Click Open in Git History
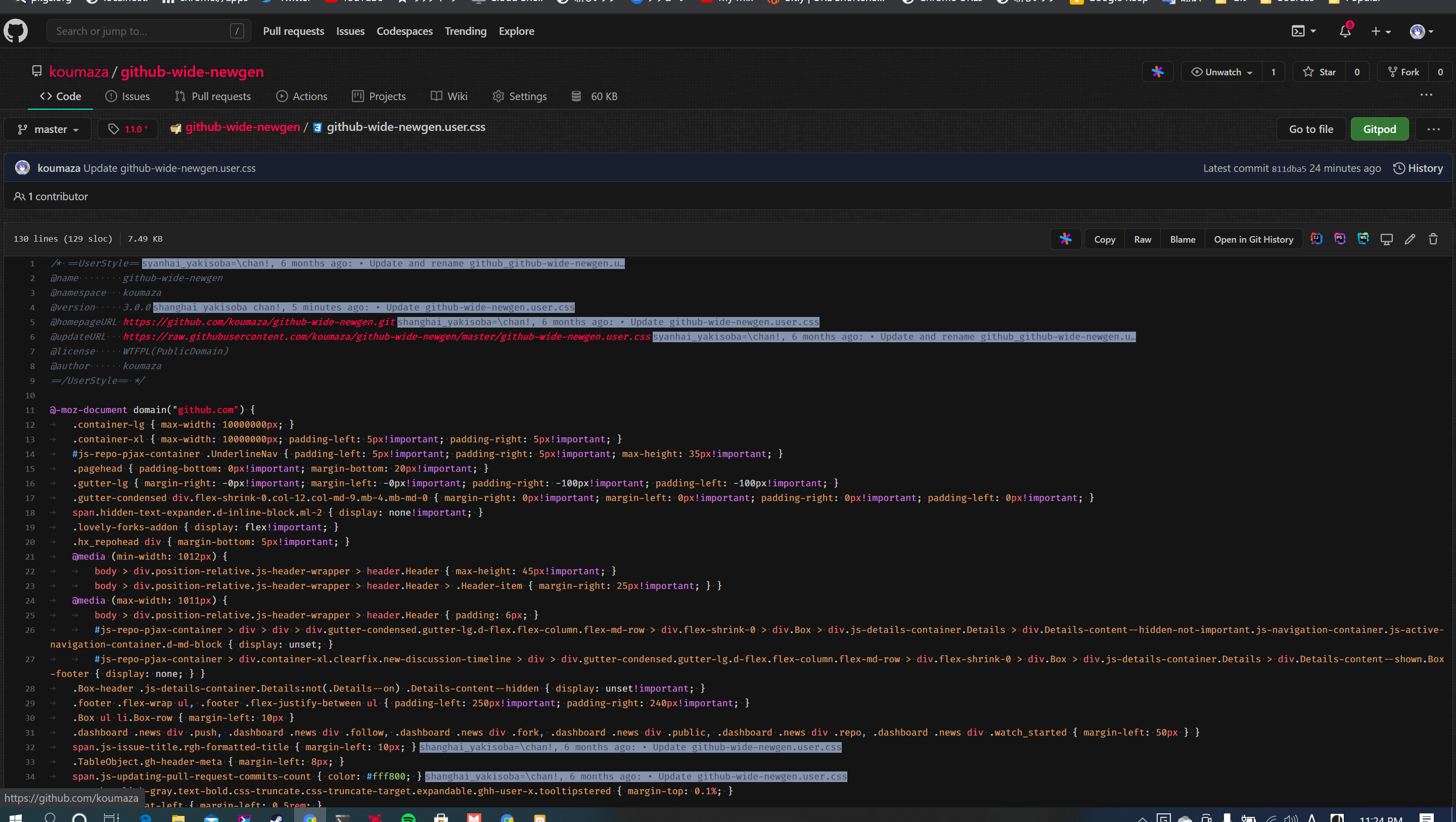The width and height of the screenshot is (1456, 822). (1253, 239)
